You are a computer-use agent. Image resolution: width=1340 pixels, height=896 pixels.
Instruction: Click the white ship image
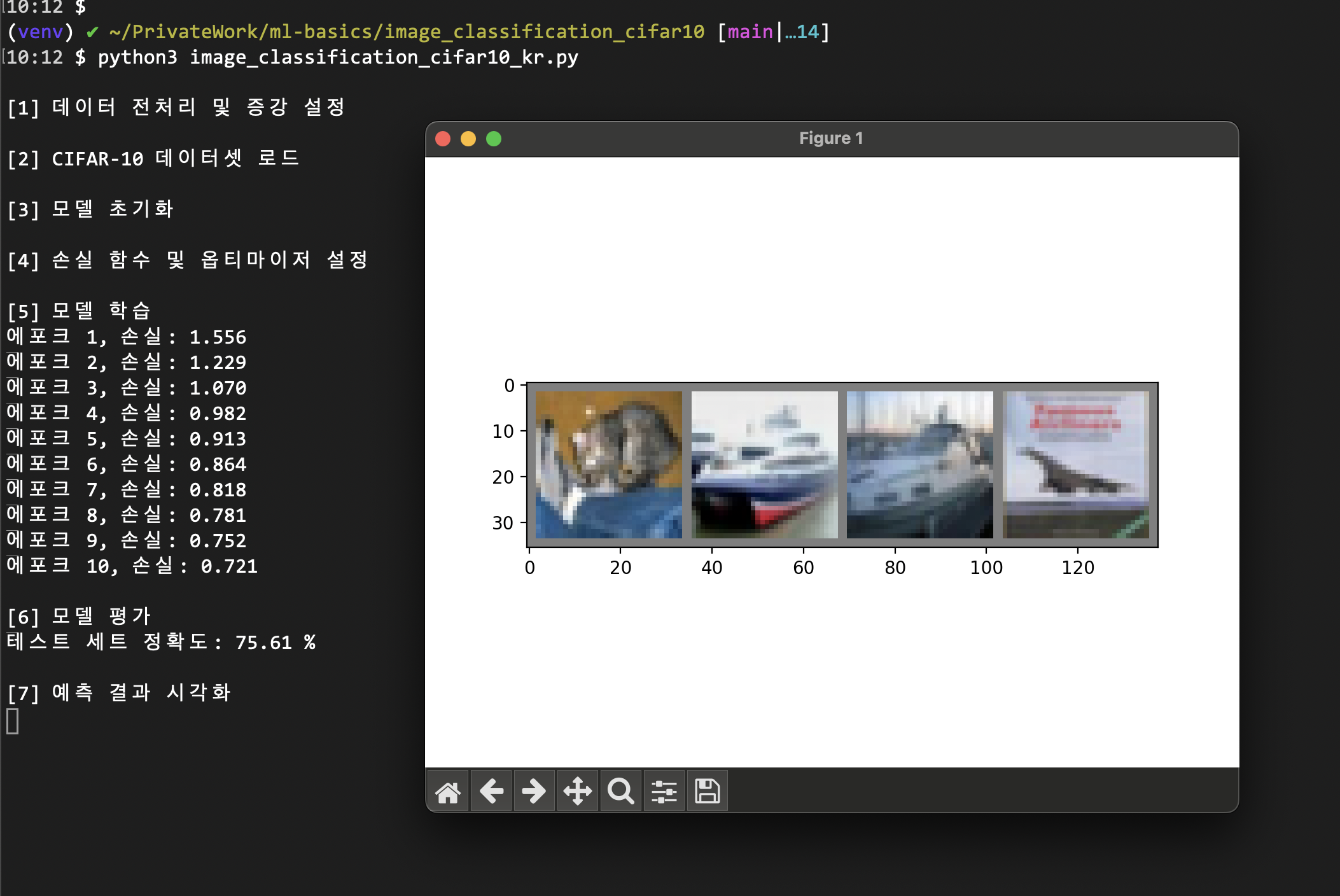(x=764, y=465)
